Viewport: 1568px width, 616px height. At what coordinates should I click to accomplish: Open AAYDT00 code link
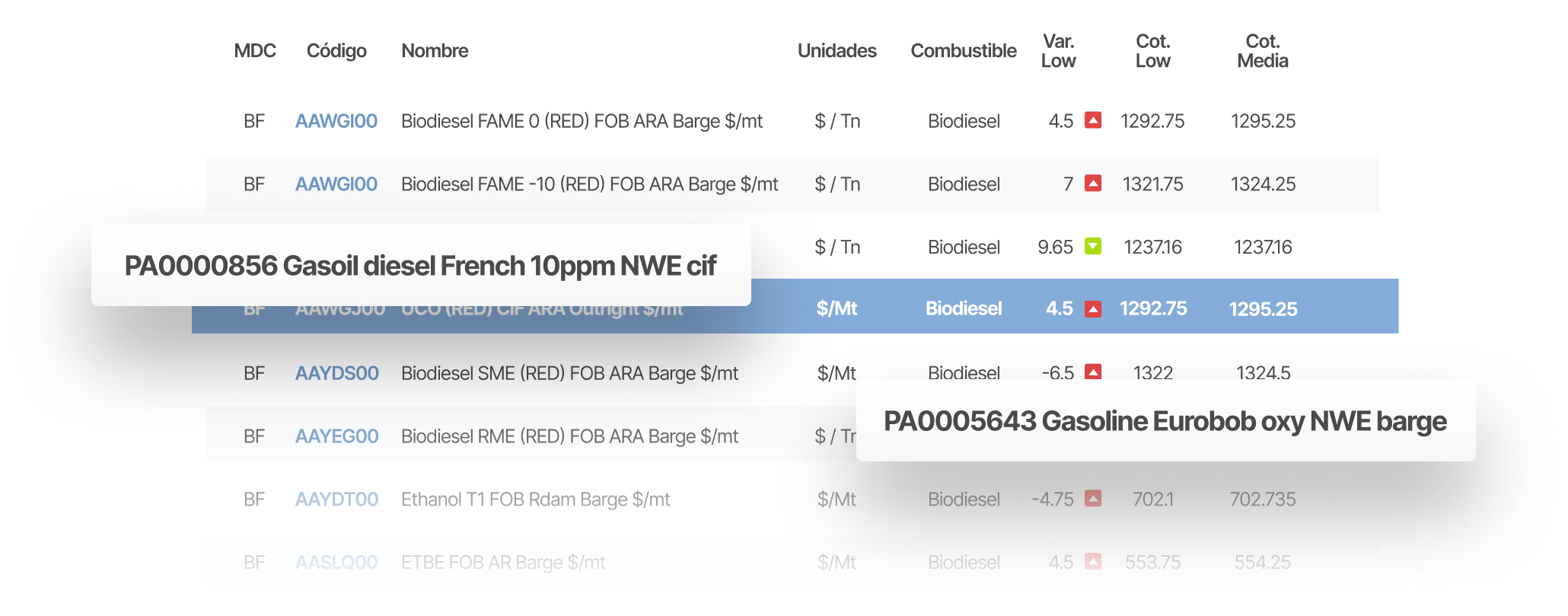point(337,500)
